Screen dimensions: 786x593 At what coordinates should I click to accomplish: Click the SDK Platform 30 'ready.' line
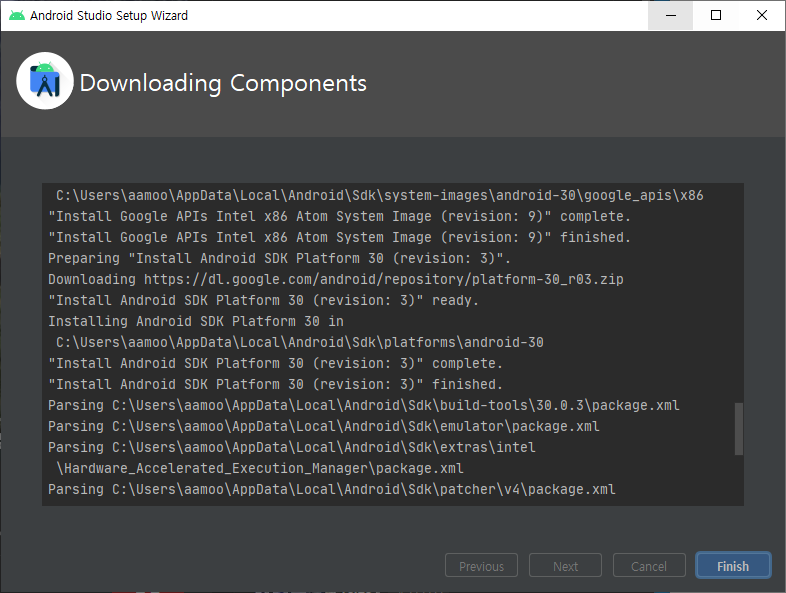pyautogui.click(x=264, y=300)
